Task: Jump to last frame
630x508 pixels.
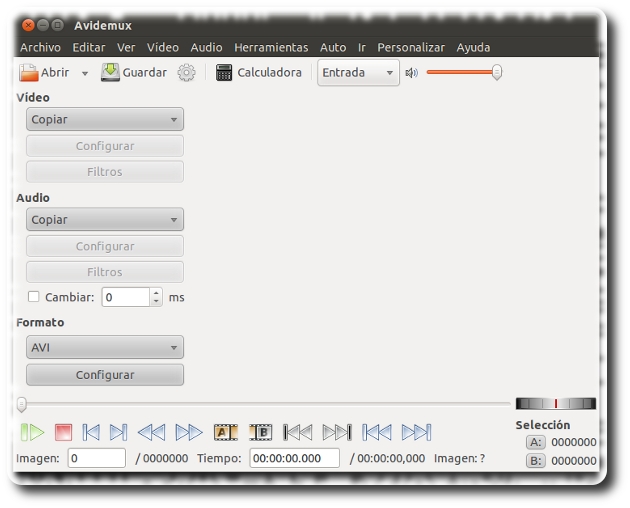Action: (416, 432)
